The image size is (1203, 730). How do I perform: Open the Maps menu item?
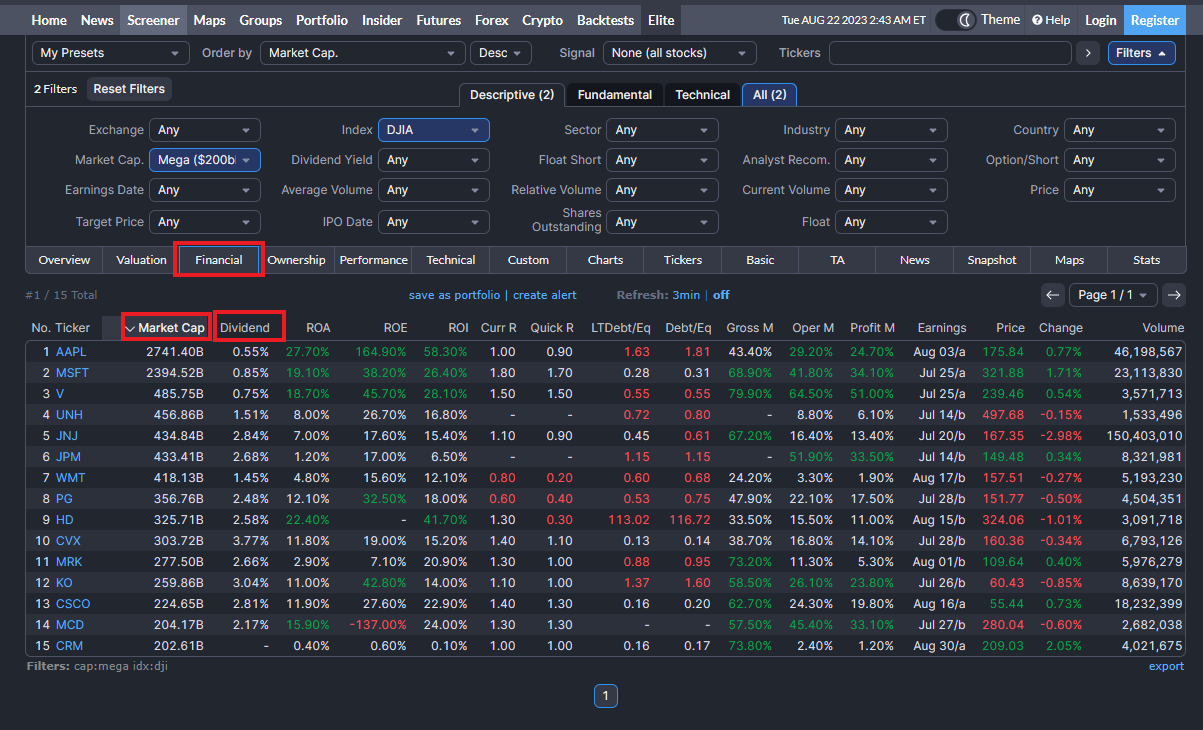coord(210,20)
